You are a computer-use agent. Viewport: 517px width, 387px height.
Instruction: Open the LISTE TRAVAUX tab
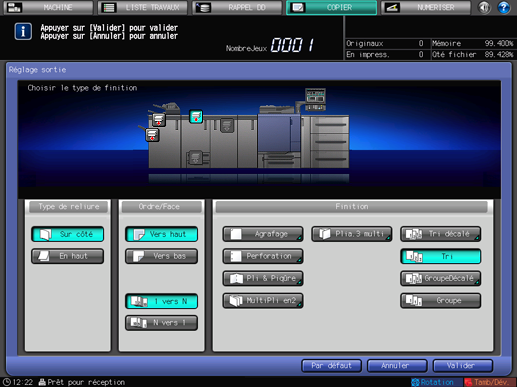click(143, 7)
